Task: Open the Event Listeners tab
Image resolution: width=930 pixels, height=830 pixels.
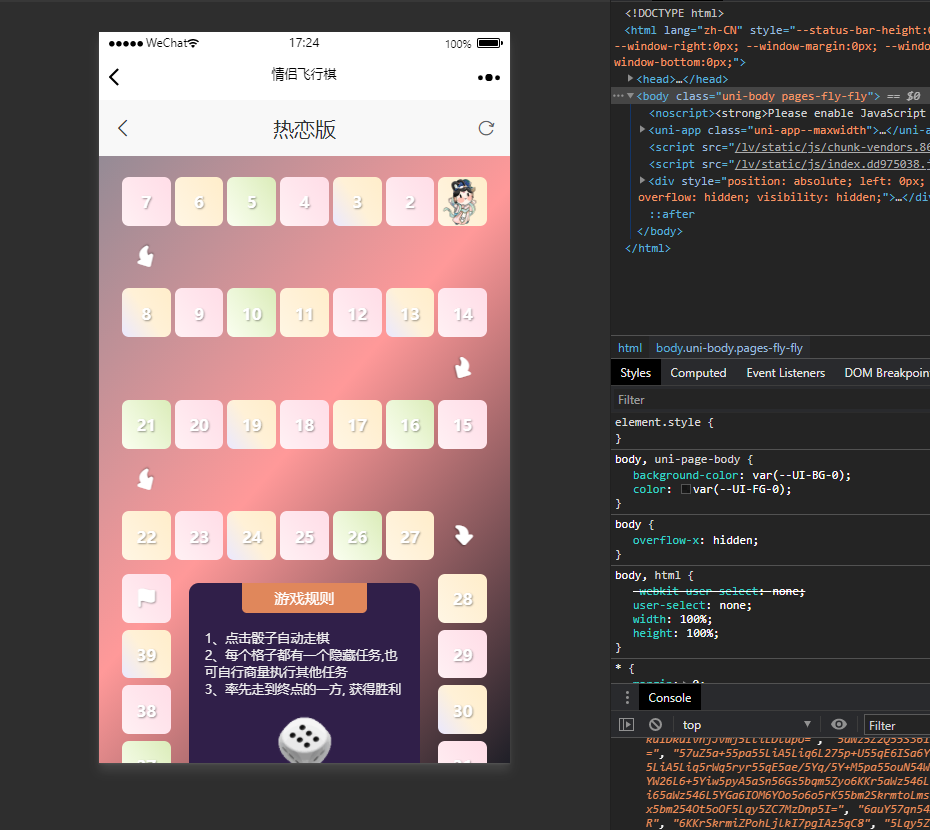Action: tap(785, 373)
